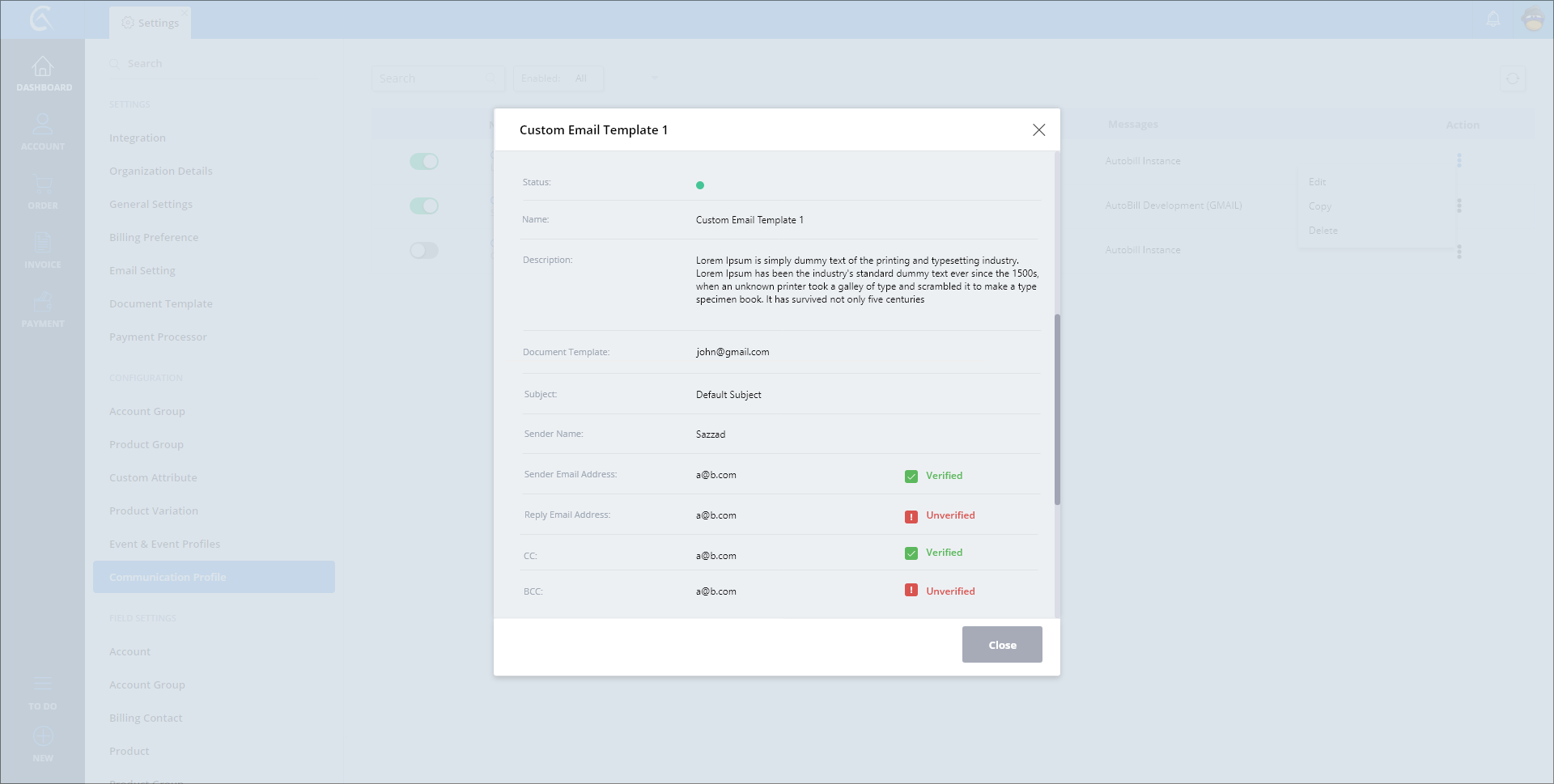Open the first row three-dot action menu
Screen dimensions: 1554x784
pyautogui.click(x=1459, y=160)
